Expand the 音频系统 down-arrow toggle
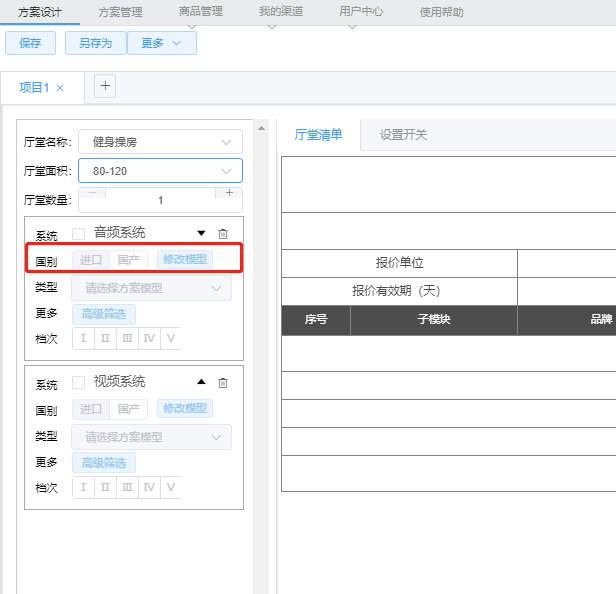This screenshot has height=594, width=616. point(201,233)
